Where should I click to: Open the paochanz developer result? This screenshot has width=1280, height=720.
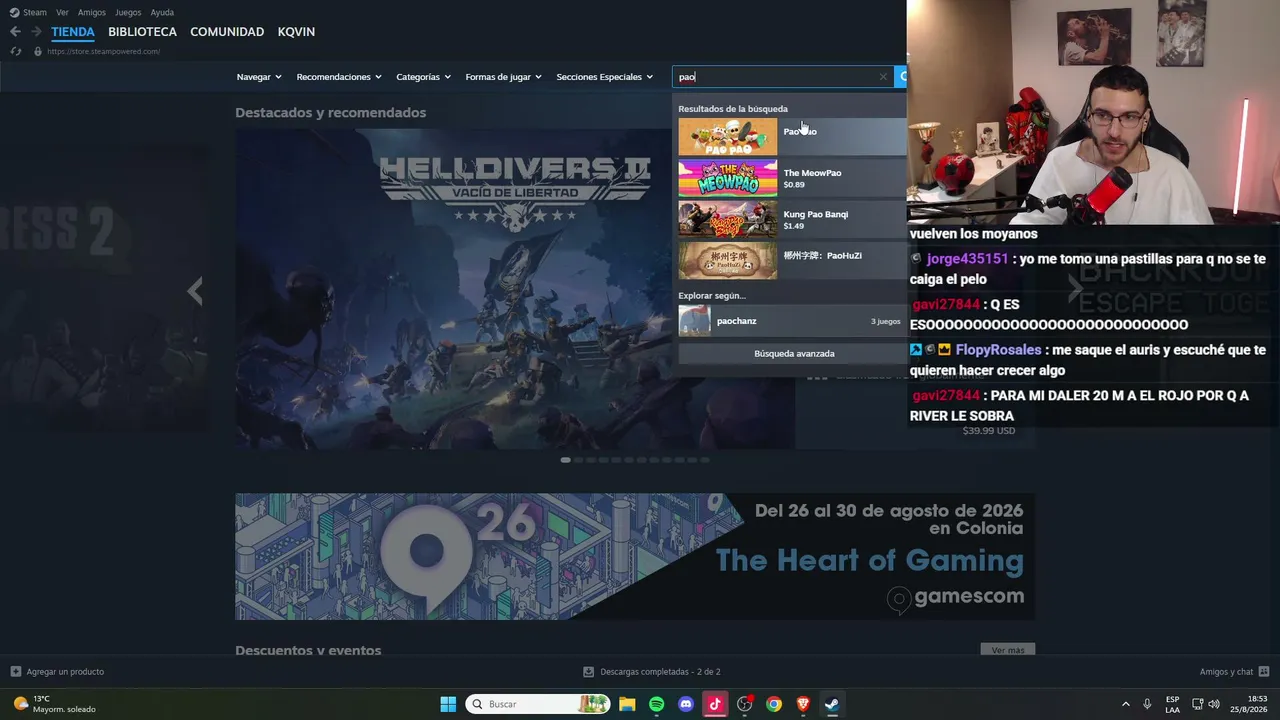click(792, 321)
